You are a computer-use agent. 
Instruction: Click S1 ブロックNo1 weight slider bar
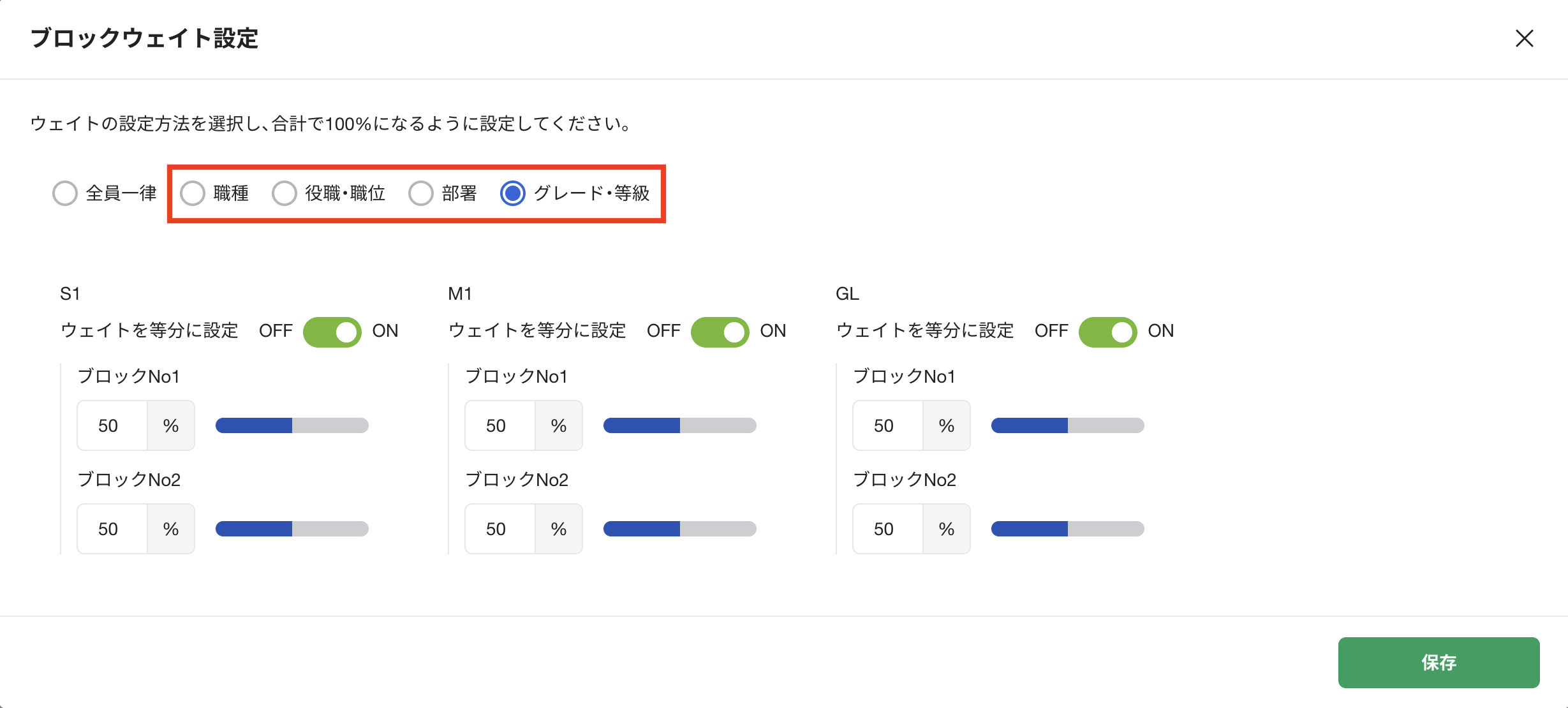click(x=292, y=425)
